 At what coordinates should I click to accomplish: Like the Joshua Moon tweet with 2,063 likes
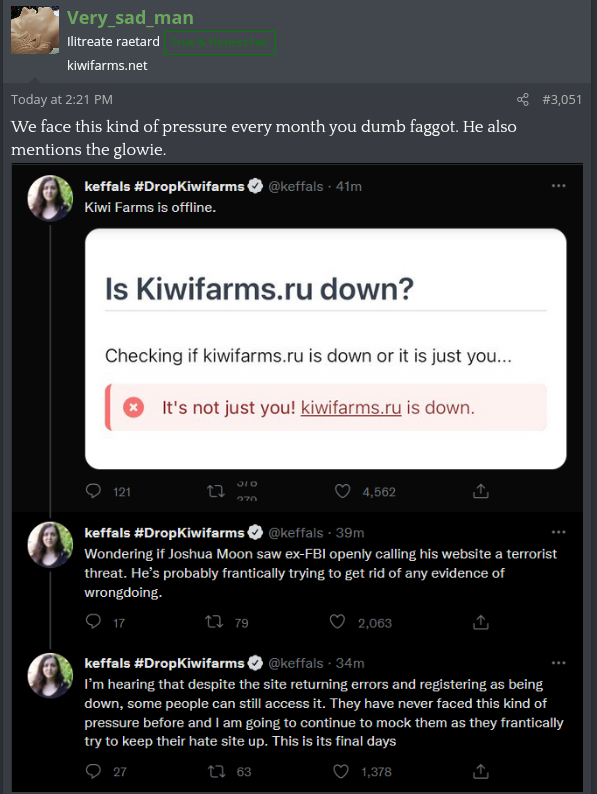tap(337, 622)
